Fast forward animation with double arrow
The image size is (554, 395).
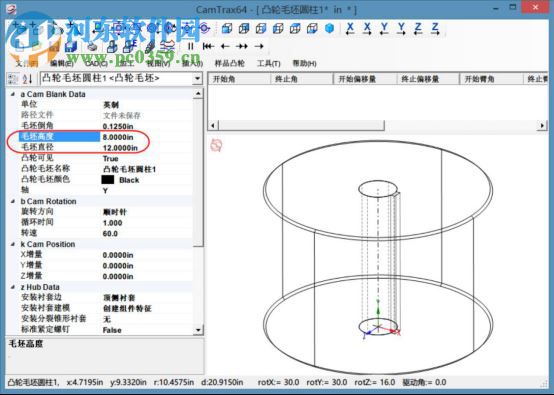click(242, 46)
